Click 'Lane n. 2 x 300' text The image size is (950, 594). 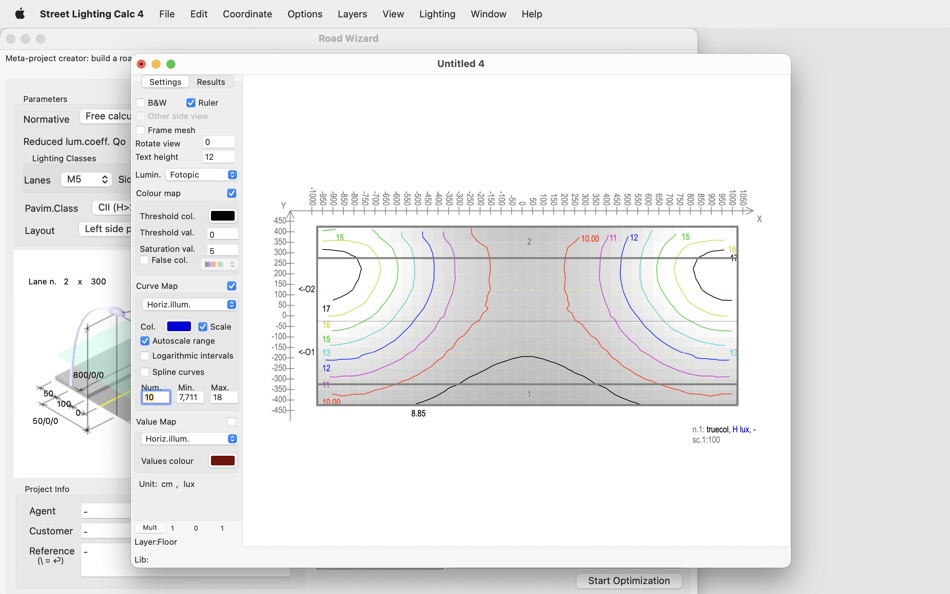point(67,281)
